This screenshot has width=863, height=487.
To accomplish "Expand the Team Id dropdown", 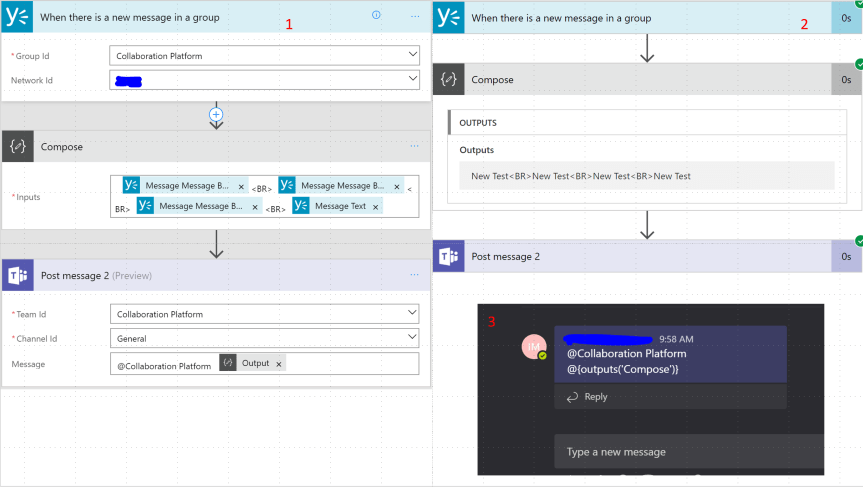I will pyautogui.click(x=413, y=314).
